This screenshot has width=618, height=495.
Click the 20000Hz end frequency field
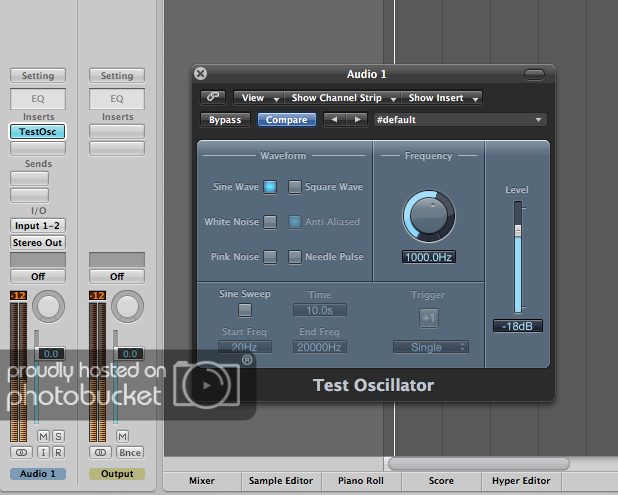[320, 347]
